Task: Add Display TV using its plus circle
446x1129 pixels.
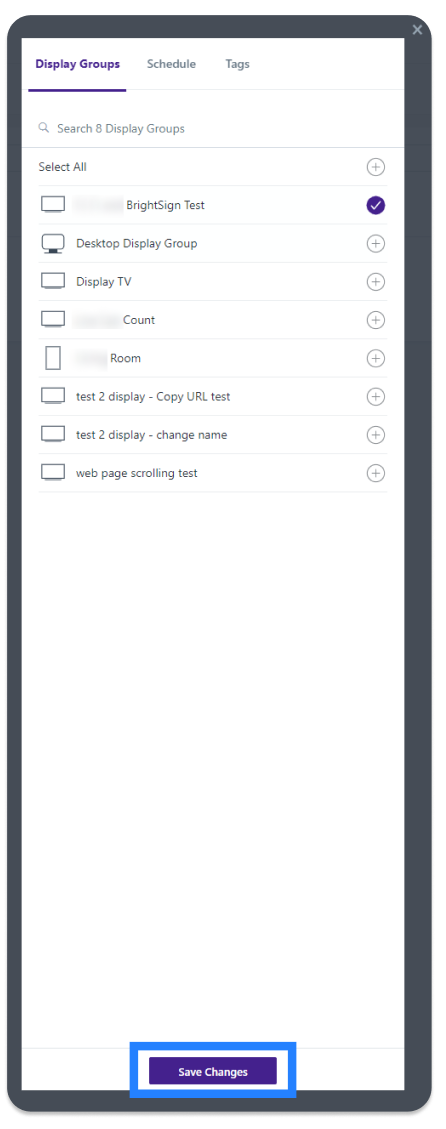Action: [x=375, y=282]
